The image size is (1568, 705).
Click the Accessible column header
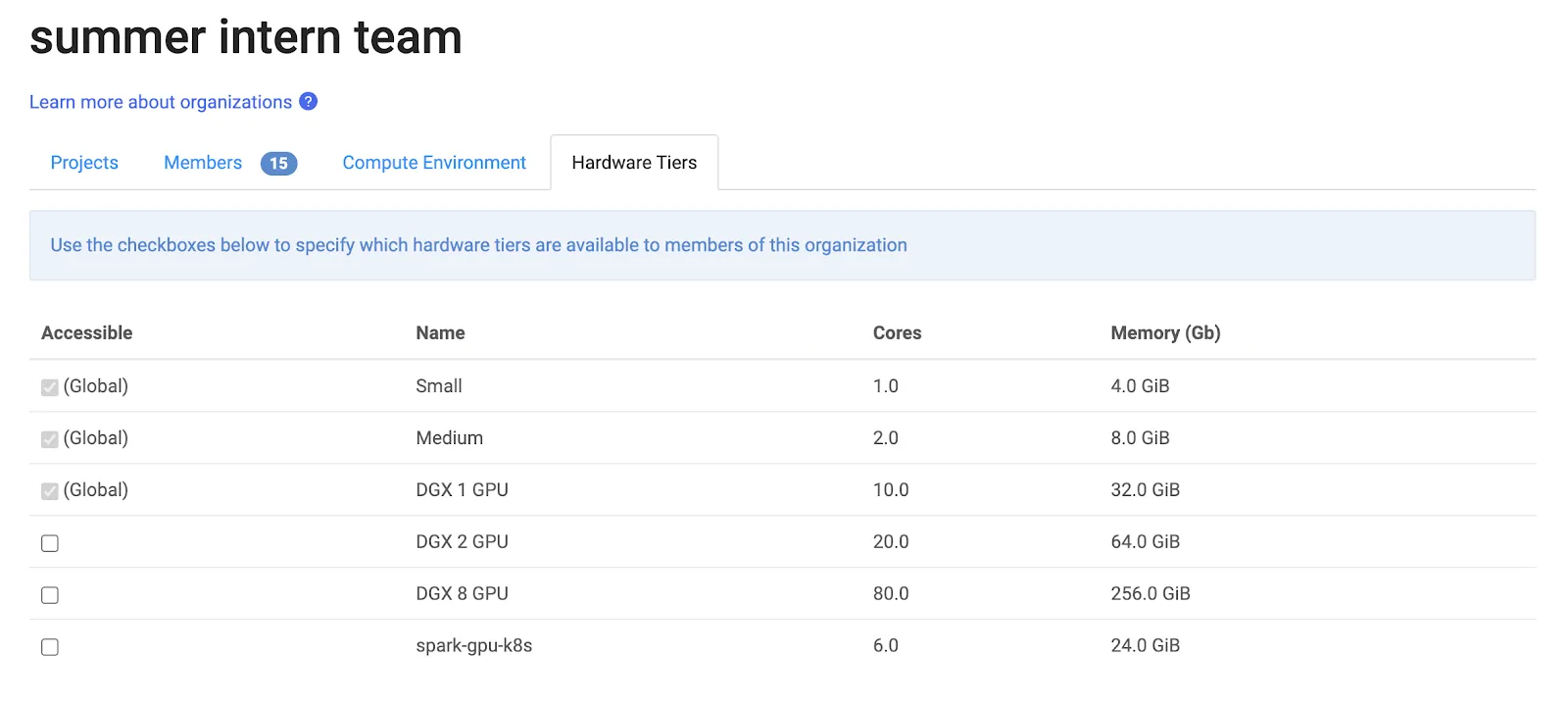(x=86, y=333)
